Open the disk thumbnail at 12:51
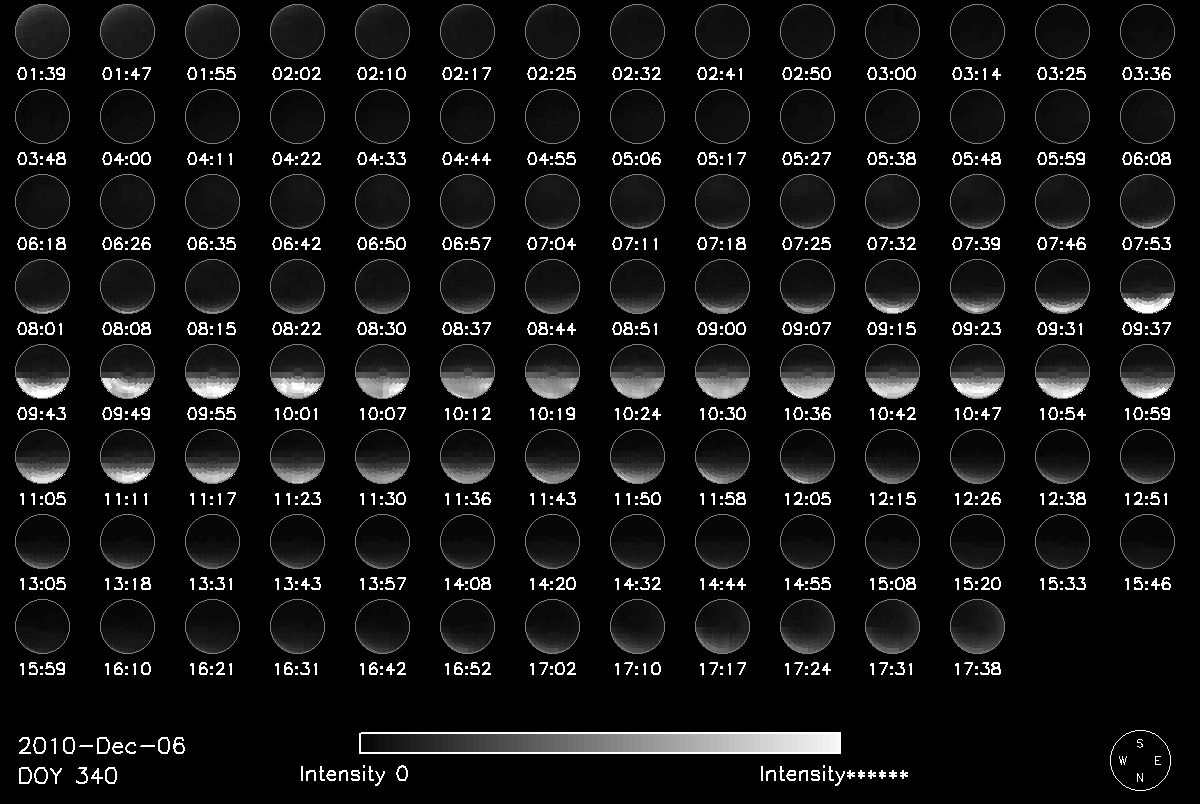This screenshot has width=1200, height=804. coord(1147,459)
